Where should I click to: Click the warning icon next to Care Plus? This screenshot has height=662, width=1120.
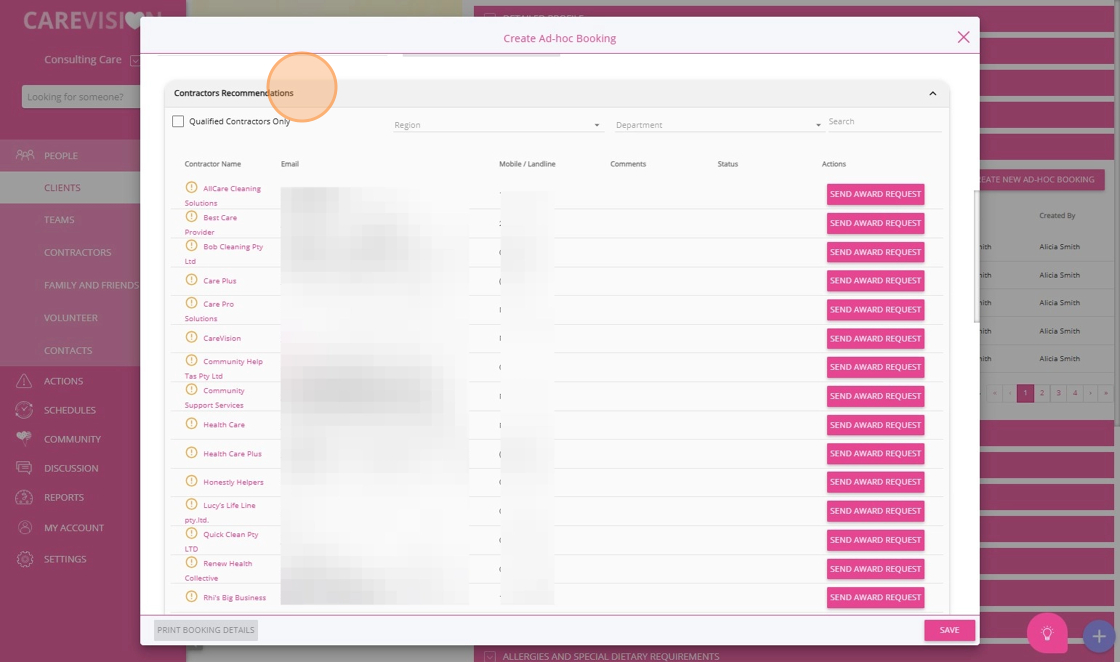191,280
